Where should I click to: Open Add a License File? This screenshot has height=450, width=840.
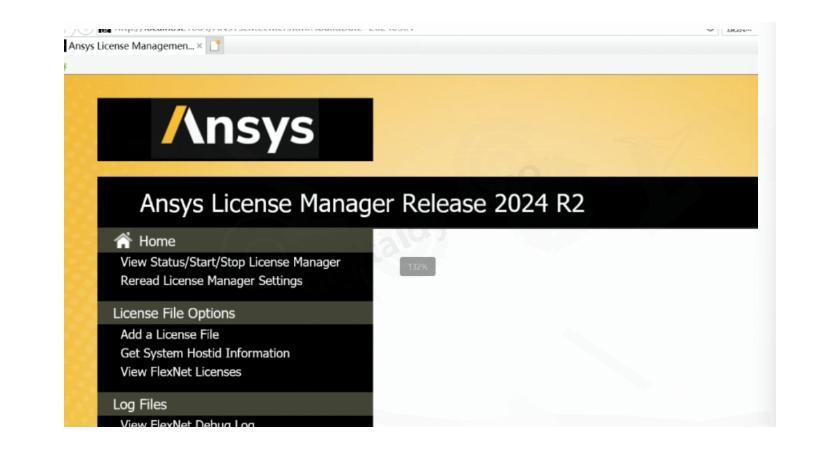click(169, 334)
